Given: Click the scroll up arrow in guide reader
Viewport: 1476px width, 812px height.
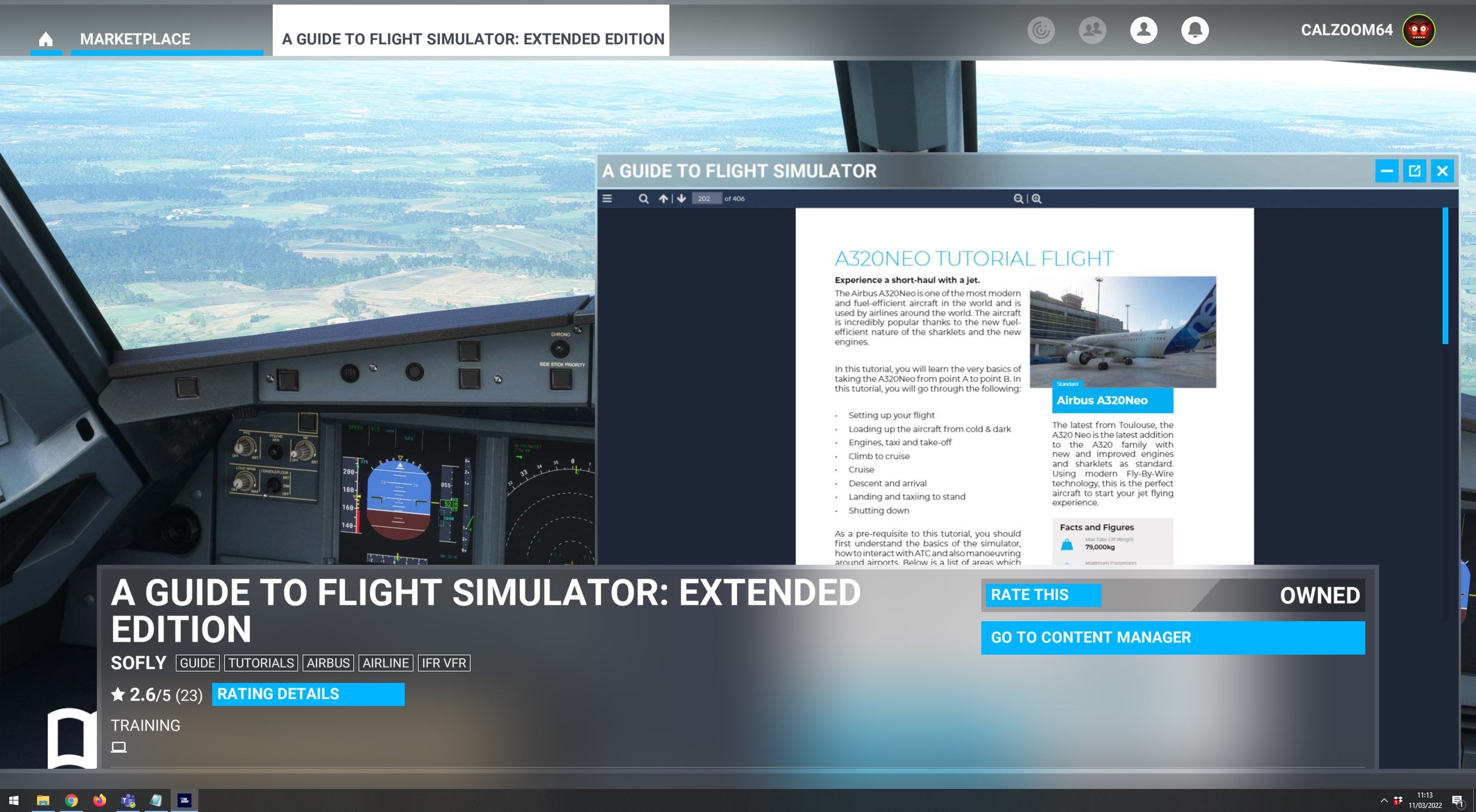Looking at the screenshot, I should pyautogui.click(x=663, y=197).
